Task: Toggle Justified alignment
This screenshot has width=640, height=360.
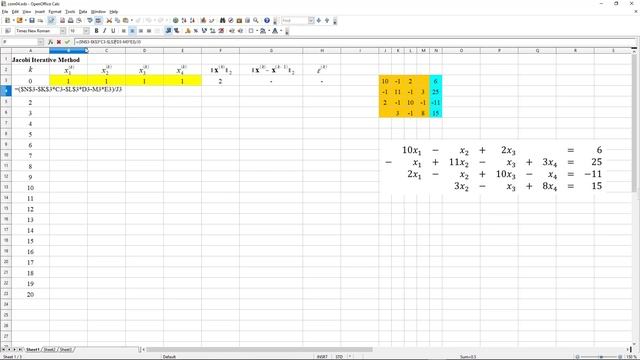Action: [x=149, y=31]
